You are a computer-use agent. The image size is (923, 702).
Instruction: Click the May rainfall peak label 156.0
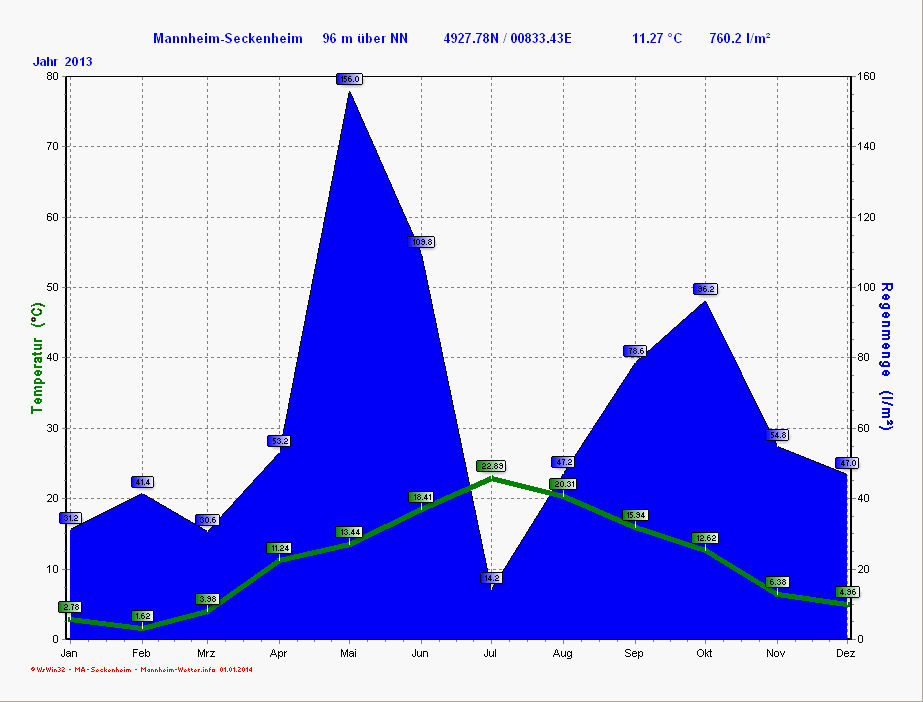(349, 79)
